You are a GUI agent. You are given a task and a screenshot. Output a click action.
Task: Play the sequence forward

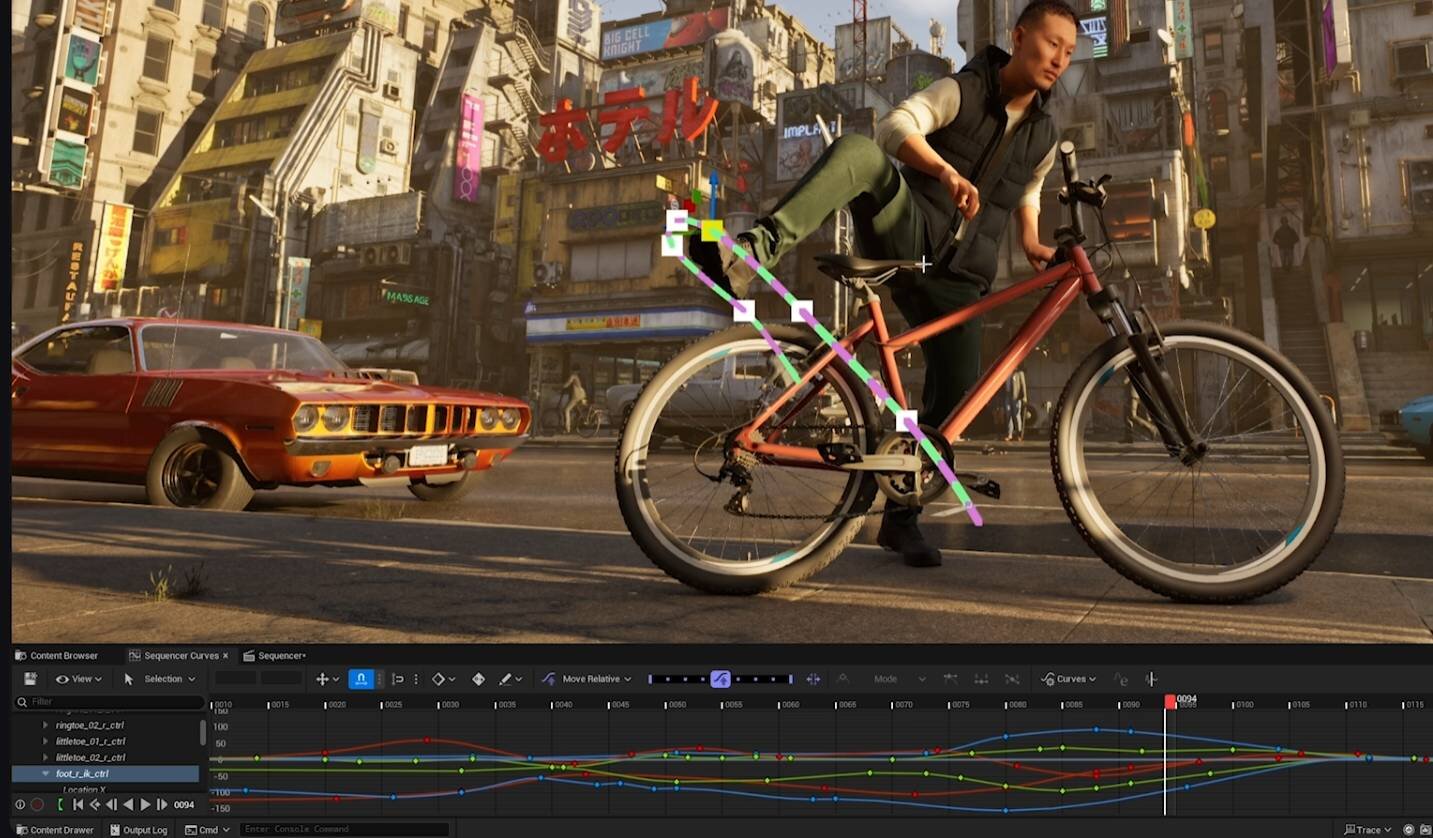point(145,804)
